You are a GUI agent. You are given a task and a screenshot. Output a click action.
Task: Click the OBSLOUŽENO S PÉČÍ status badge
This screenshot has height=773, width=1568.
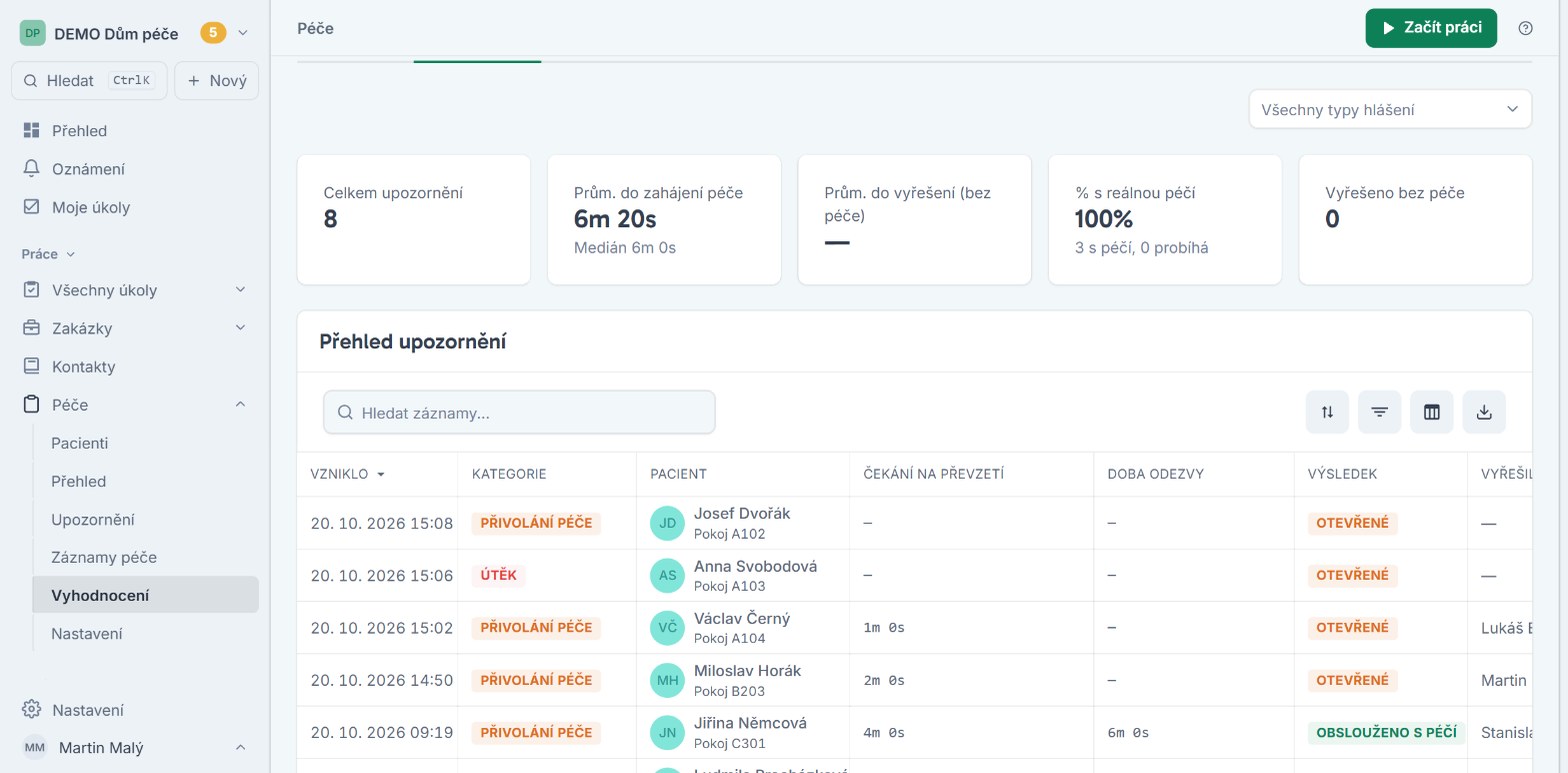[x=1386, y=732]
